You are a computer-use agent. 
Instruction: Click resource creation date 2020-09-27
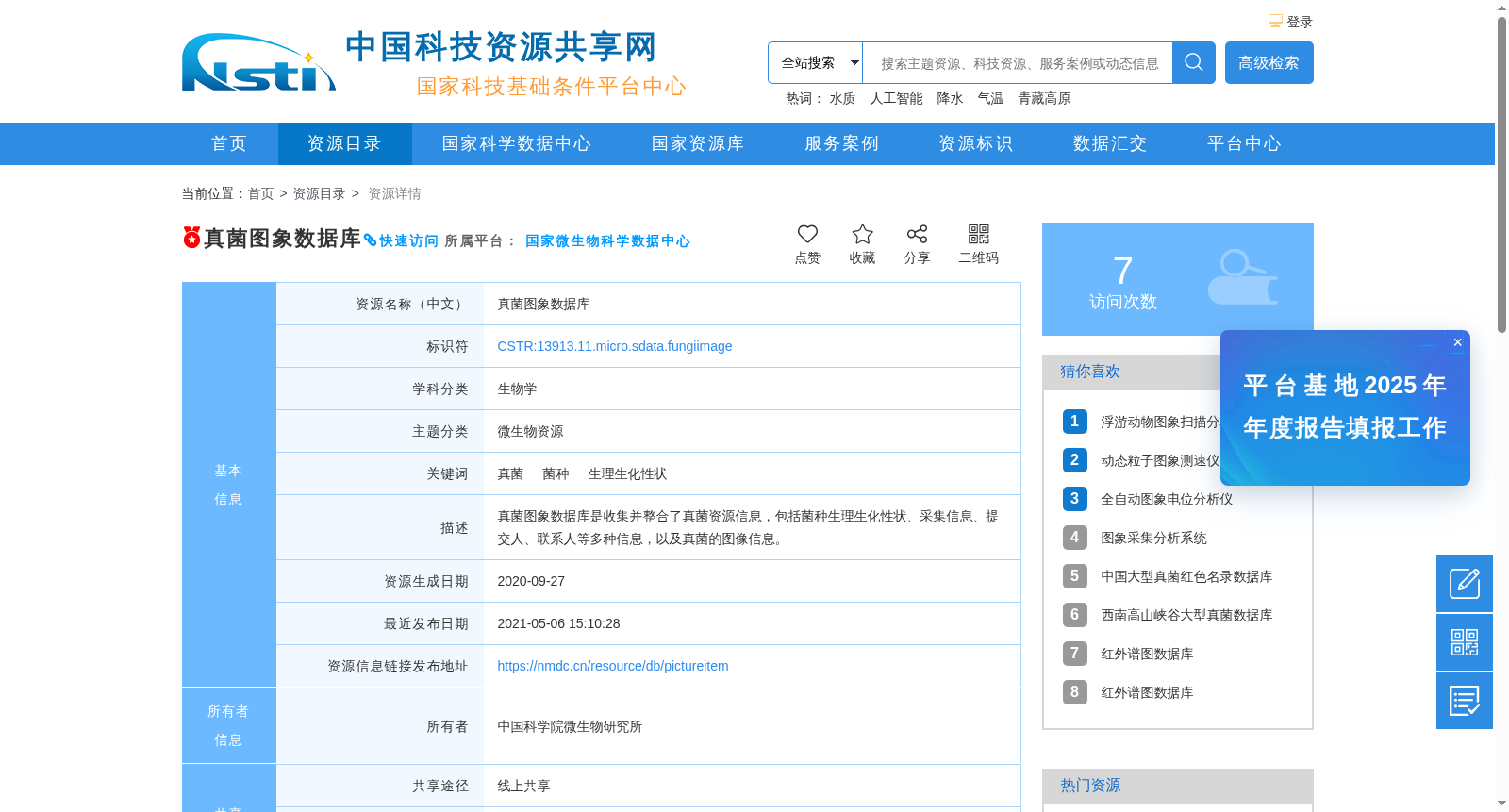[x=531, y=581]
